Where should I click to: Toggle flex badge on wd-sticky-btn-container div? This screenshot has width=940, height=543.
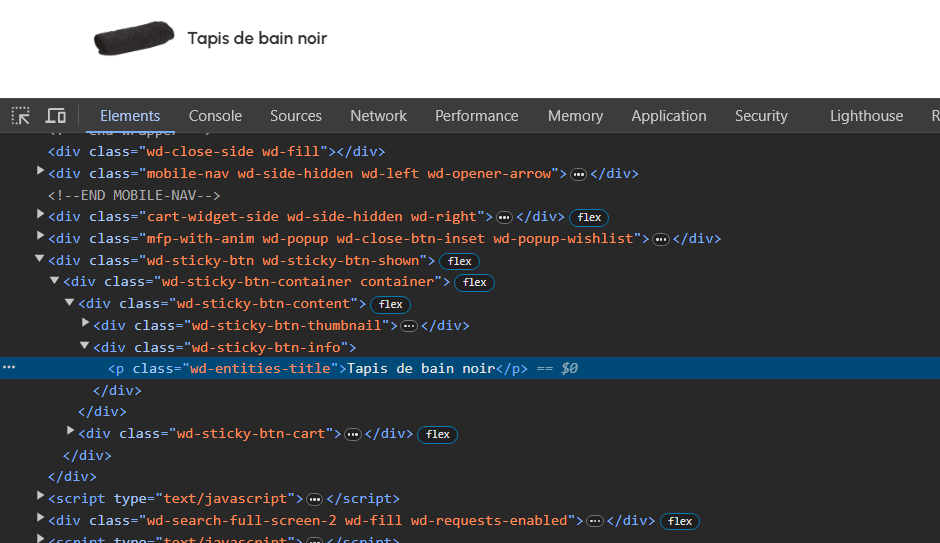click(x=474, y=282)
